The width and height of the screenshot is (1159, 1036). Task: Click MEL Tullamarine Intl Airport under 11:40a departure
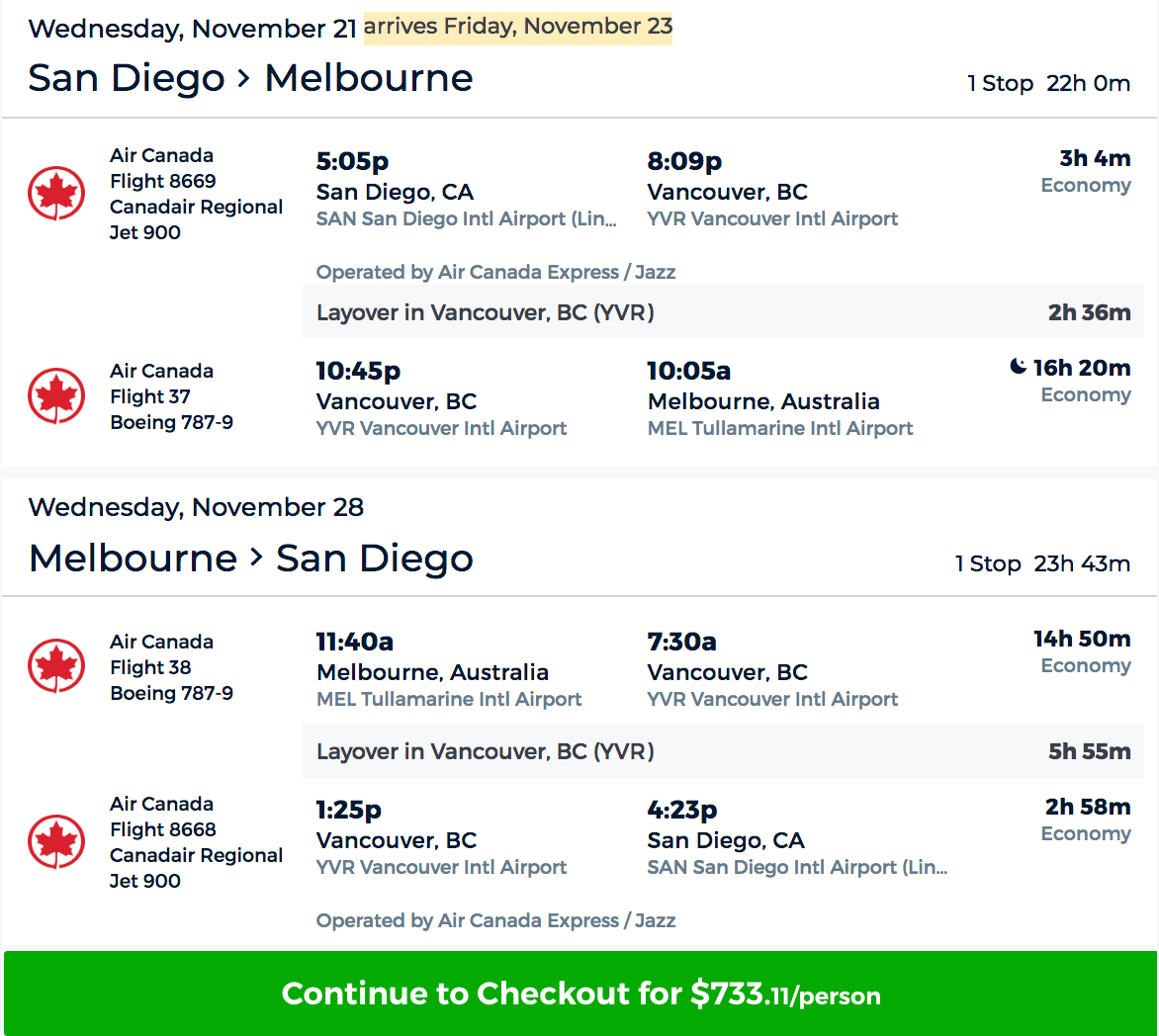point(449,699)
